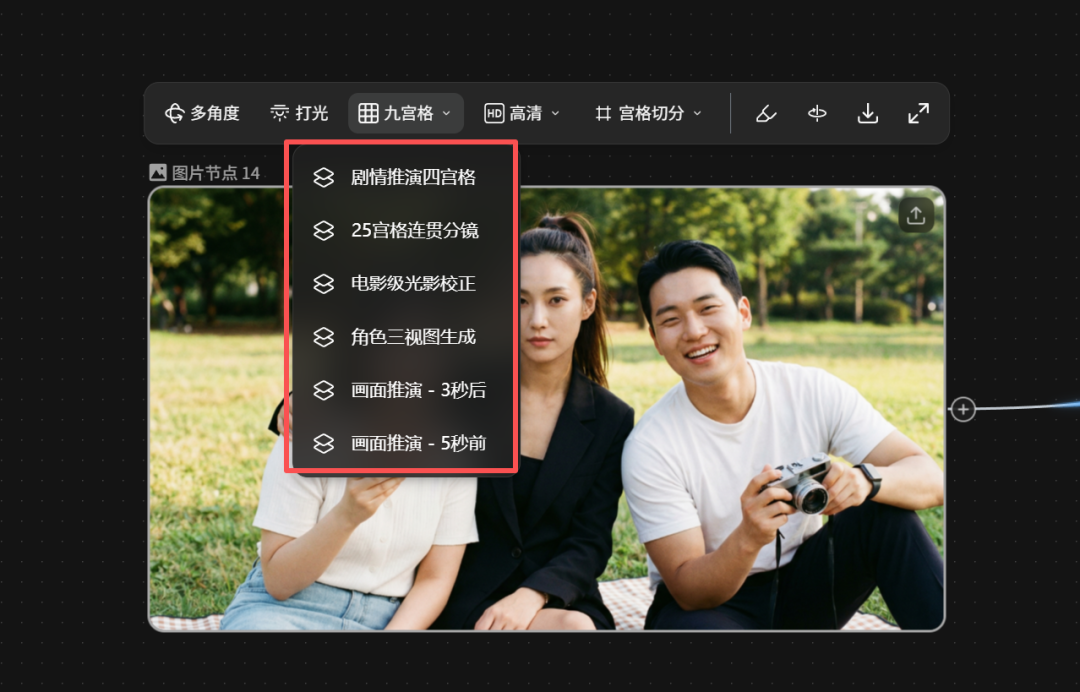Select the brush editing icon on toolbar
Screen dimensions: 1080x692
[766, 113]
